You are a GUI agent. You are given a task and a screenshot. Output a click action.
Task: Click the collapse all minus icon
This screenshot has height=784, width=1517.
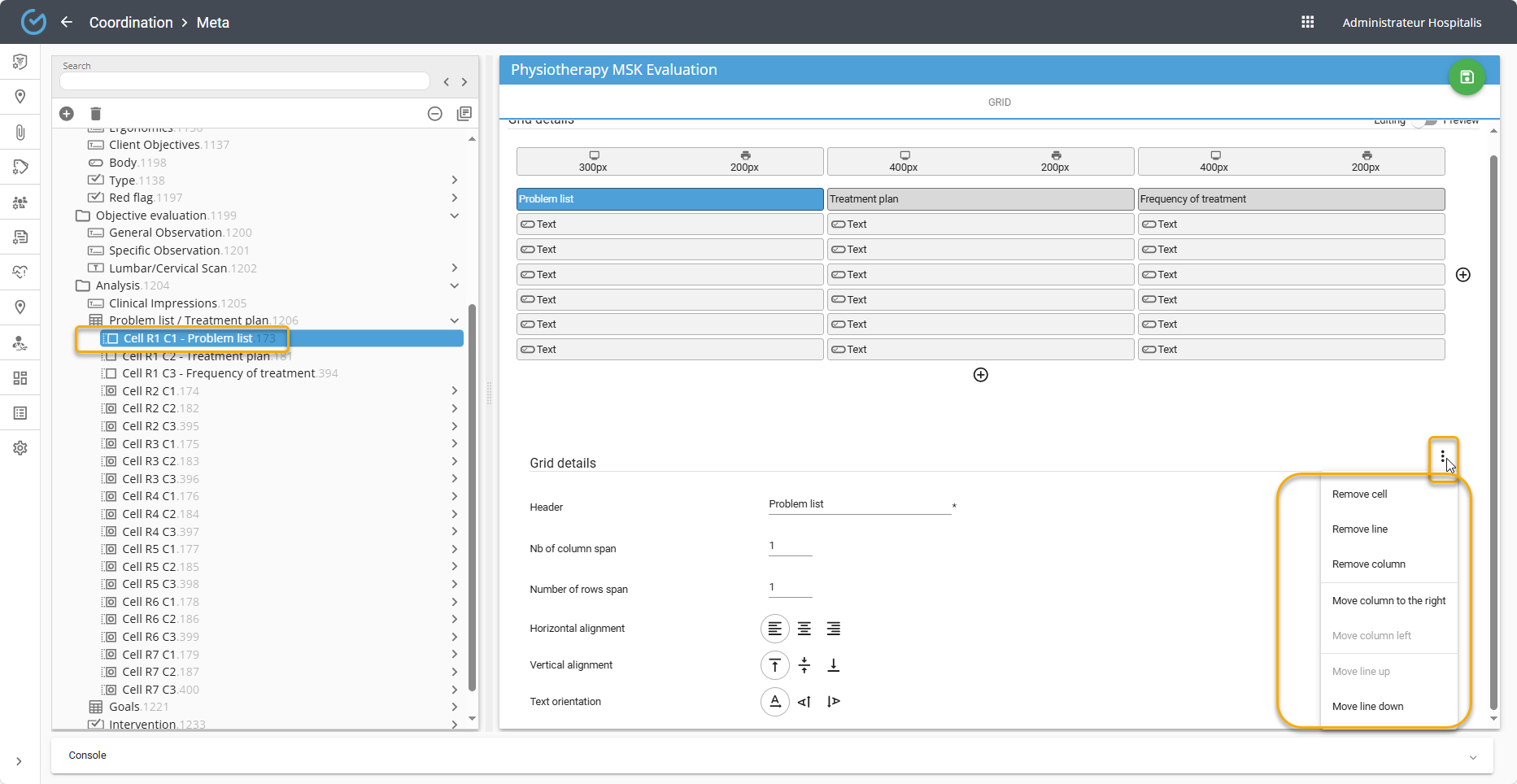[435, 114]
